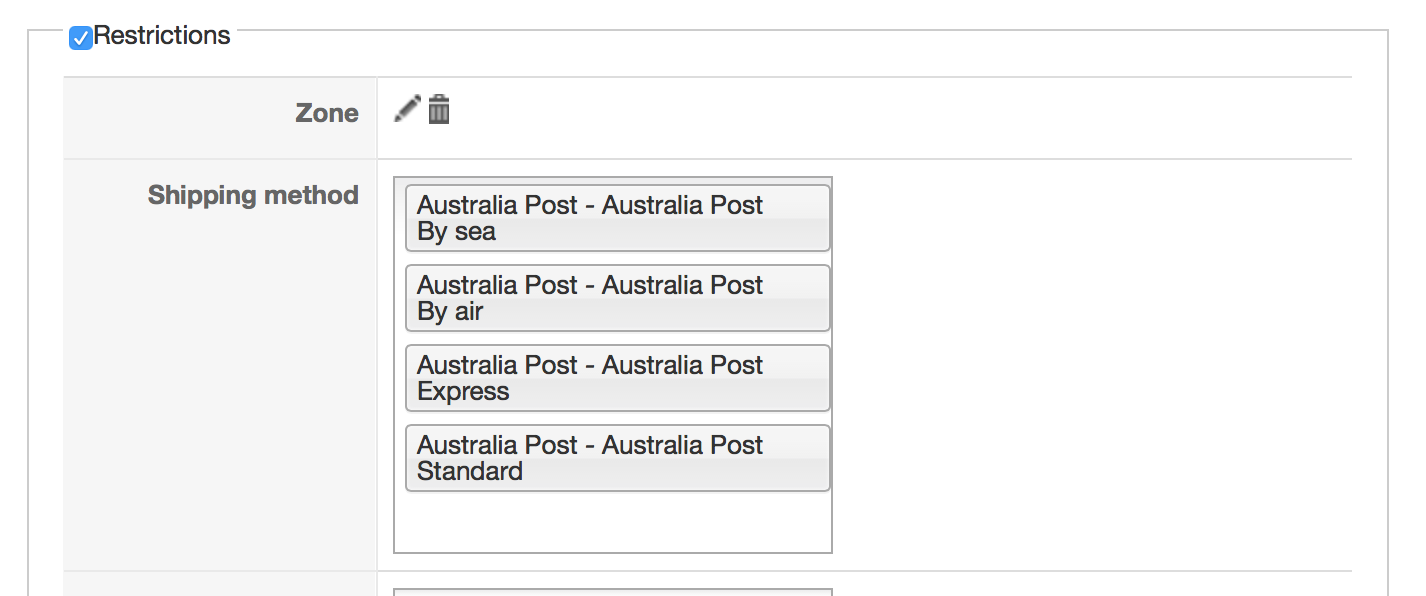Click the Zone field label
Viewport: 1426px width, 596px height.
point(327,113)
